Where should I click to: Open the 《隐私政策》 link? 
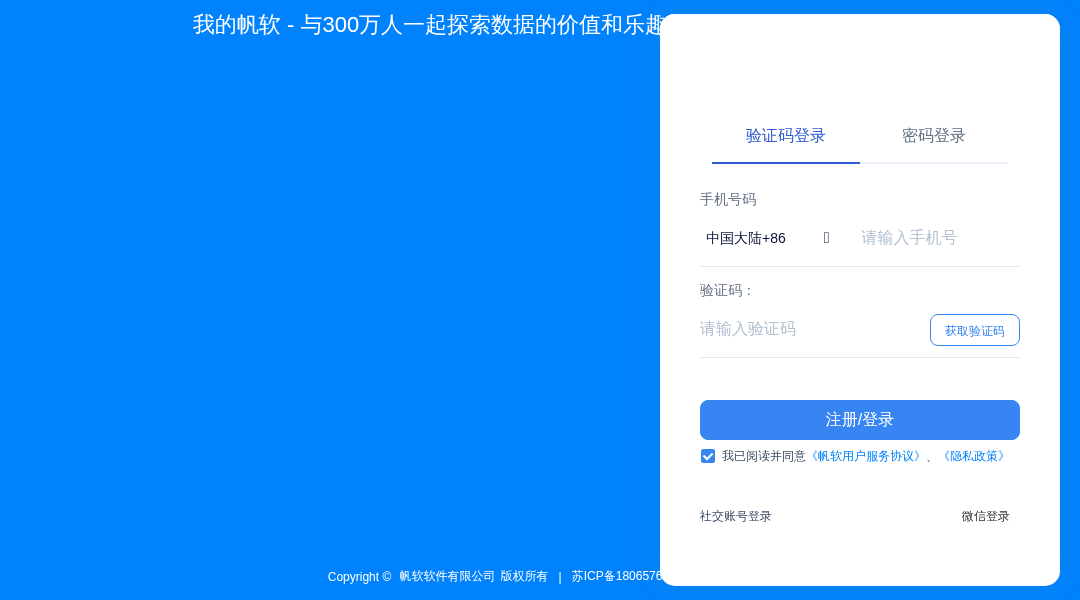[973, 456]
